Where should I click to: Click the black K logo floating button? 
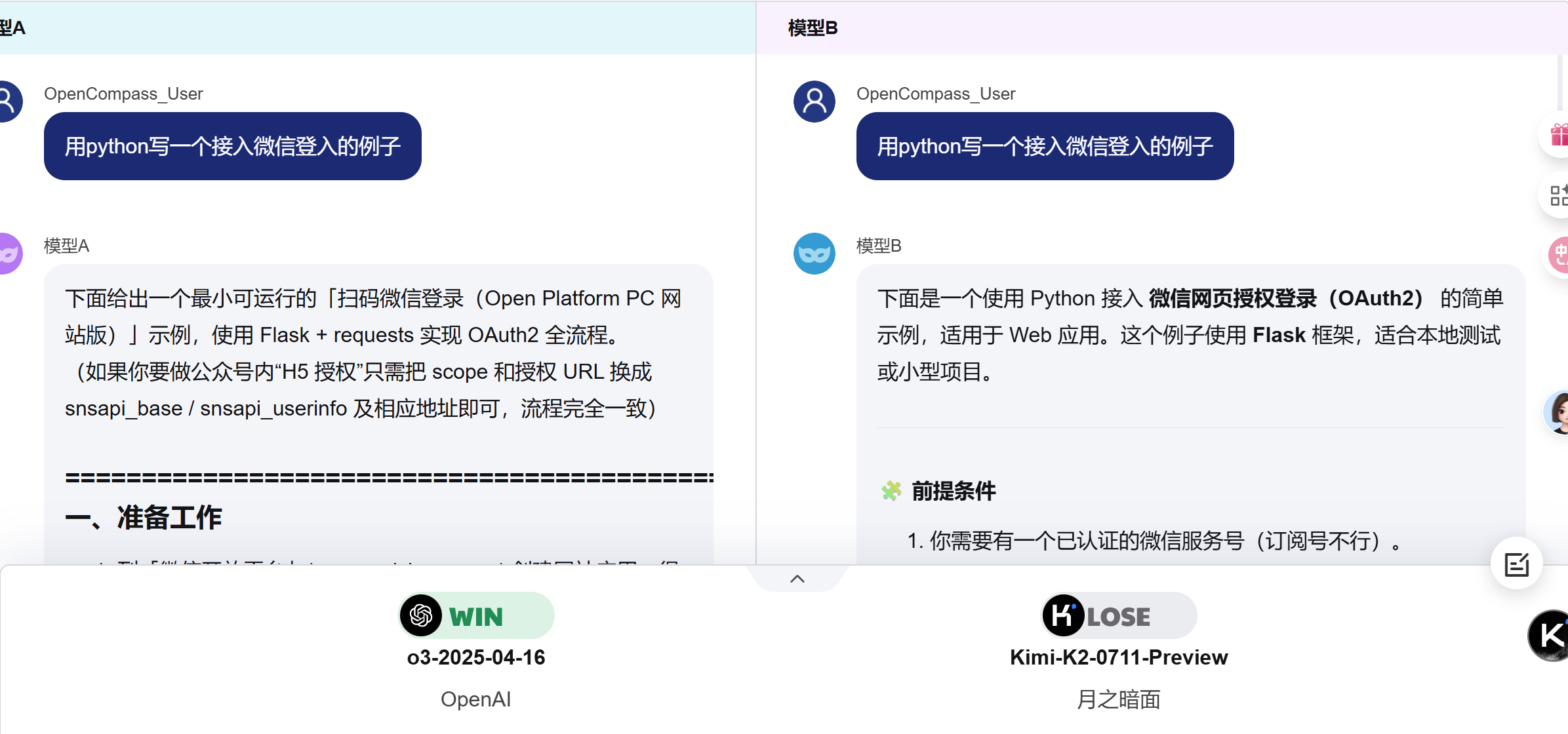click(1548, 635)
